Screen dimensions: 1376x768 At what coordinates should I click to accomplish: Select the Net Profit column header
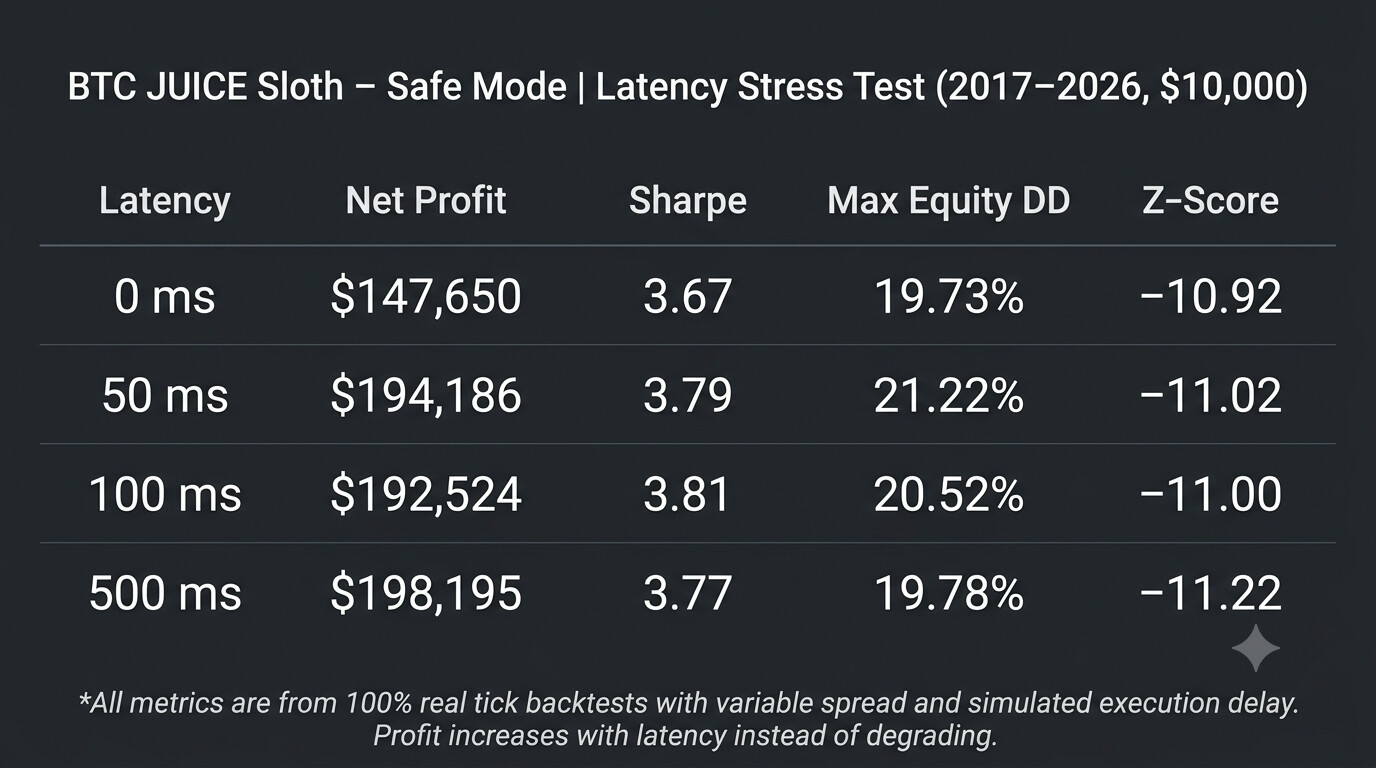coord(426,200)
